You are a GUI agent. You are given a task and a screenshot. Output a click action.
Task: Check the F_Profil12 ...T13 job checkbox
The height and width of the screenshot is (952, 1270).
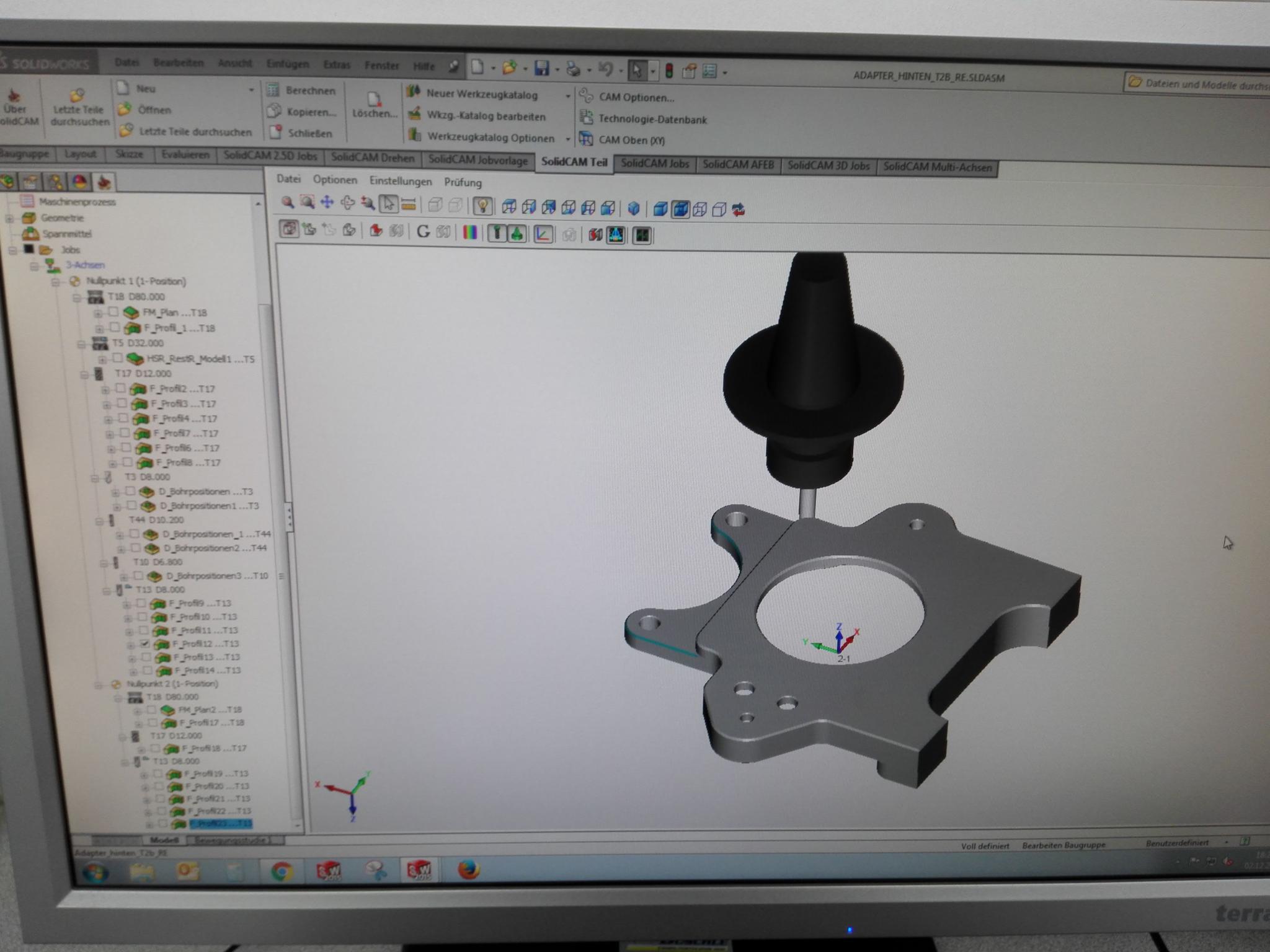tap(145, 644)
